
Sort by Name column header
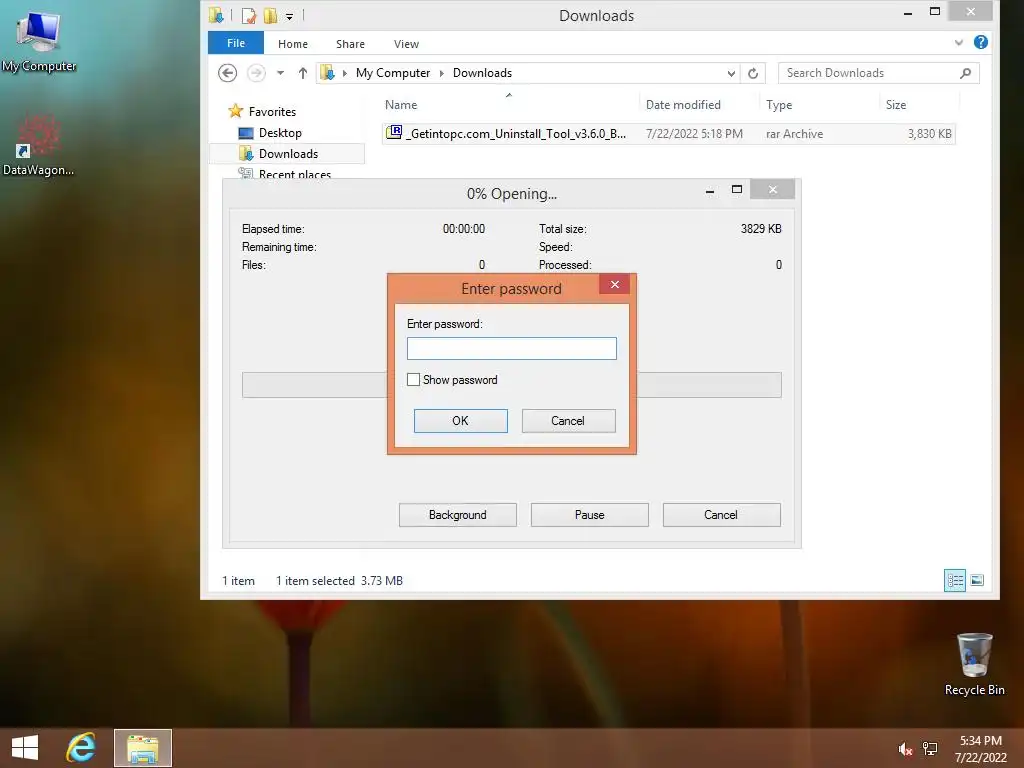point(401,104)
